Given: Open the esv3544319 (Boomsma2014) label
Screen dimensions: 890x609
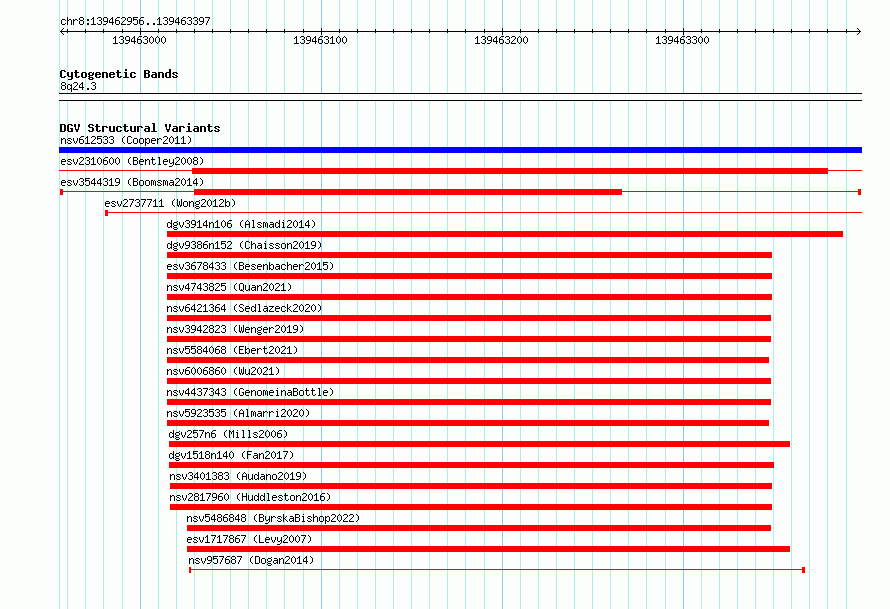Looking at the screenshot, I should 132,182.
